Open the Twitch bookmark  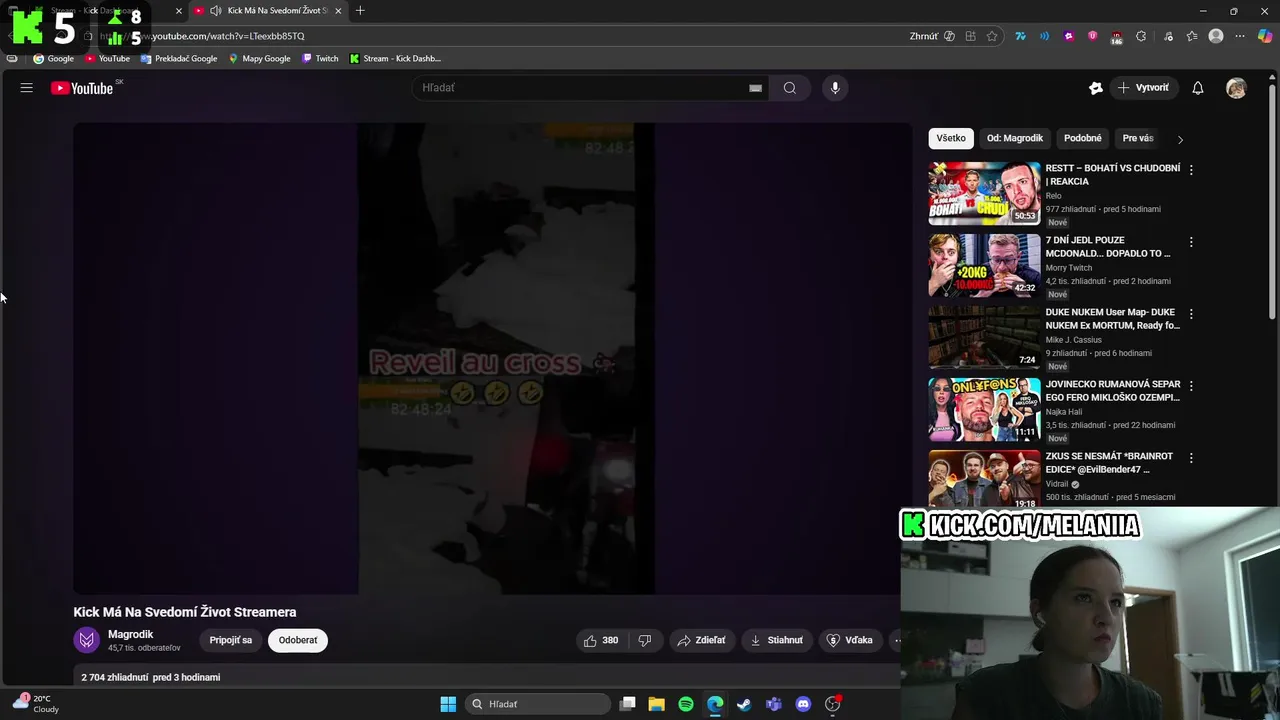[320, 58]
